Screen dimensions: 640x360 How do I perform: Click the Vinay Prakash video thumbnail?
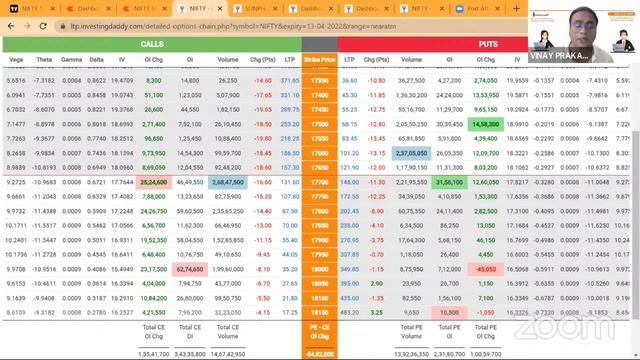(x=584, y=31)
